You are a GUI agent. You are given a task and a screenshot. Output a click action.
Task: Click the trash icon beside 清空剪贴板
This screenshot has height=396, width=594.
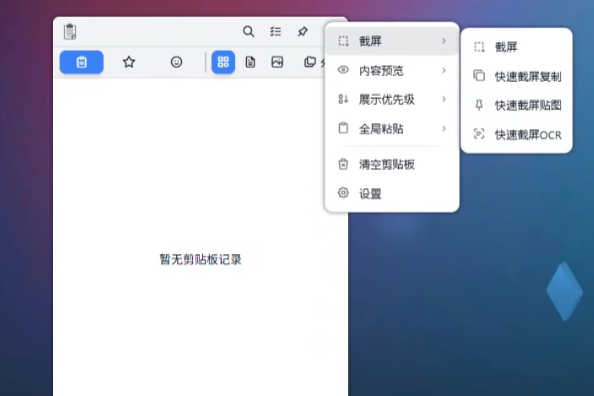[x=343, y=164]
